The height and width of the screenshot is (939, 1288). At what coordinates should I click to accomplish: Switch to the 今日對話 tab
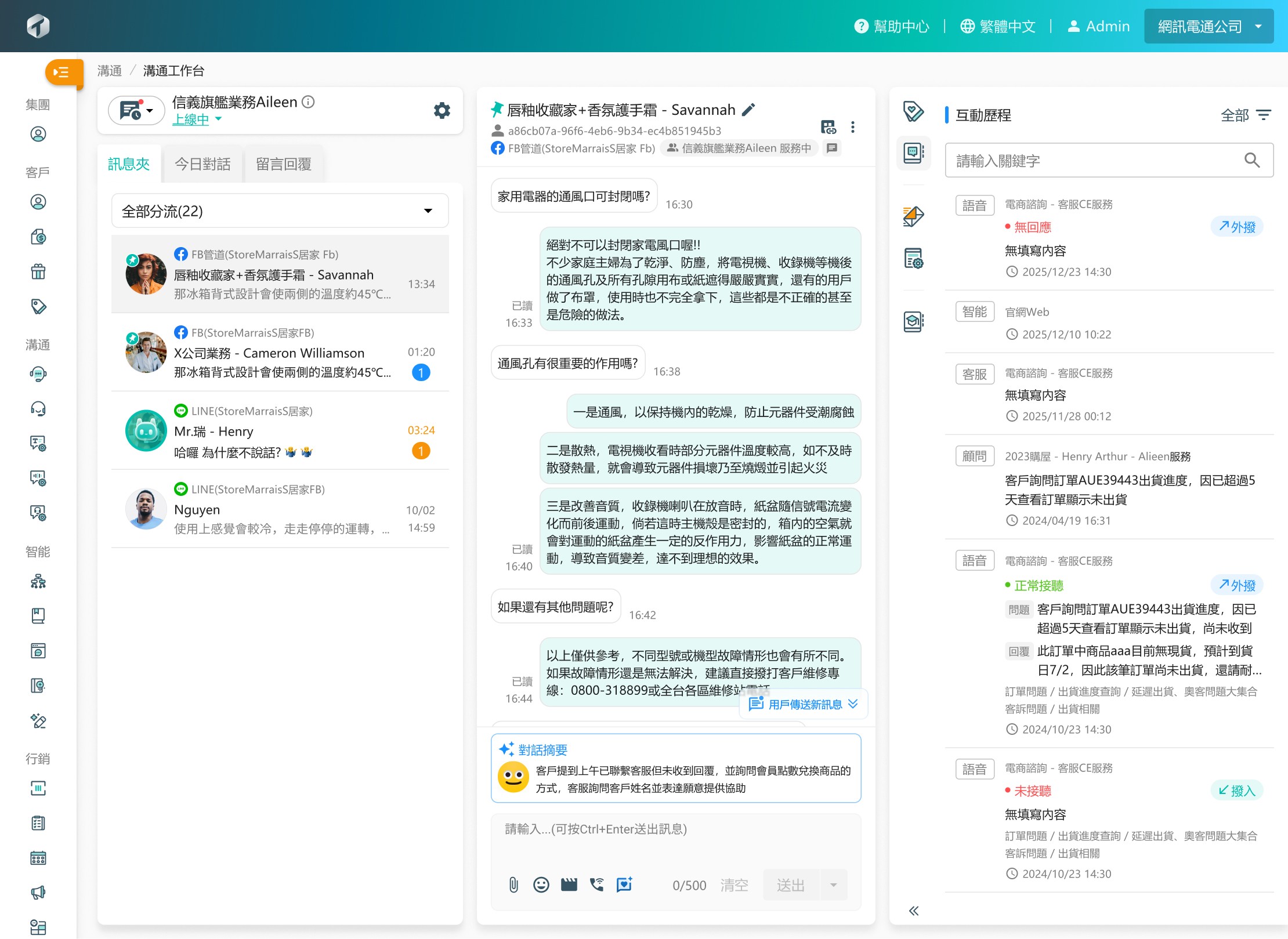[x=202, y=164]
